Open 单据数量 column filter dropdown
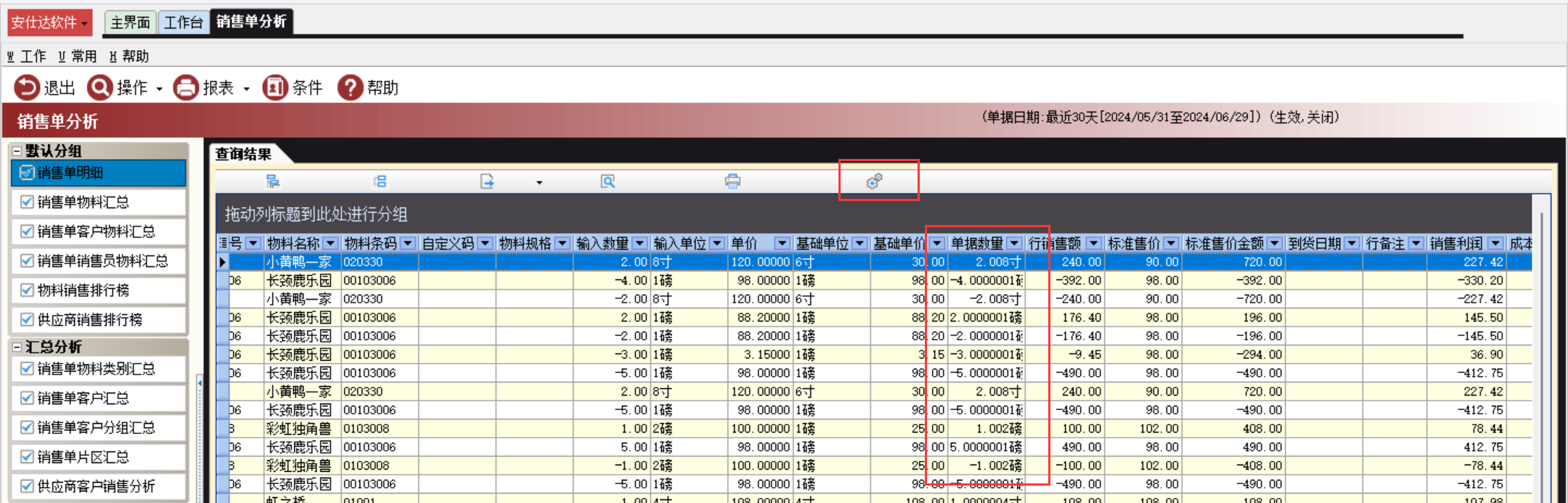Screen dimensions: 1568x503 [x=1015, y=243]
